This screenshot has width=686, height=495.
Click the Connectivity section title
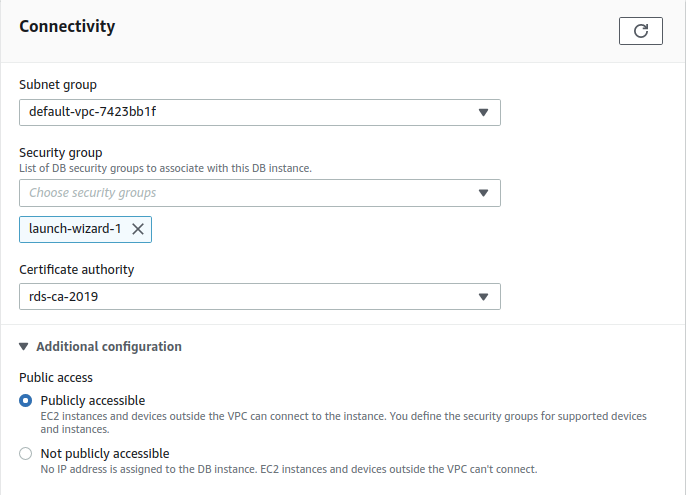pos(67,26)
